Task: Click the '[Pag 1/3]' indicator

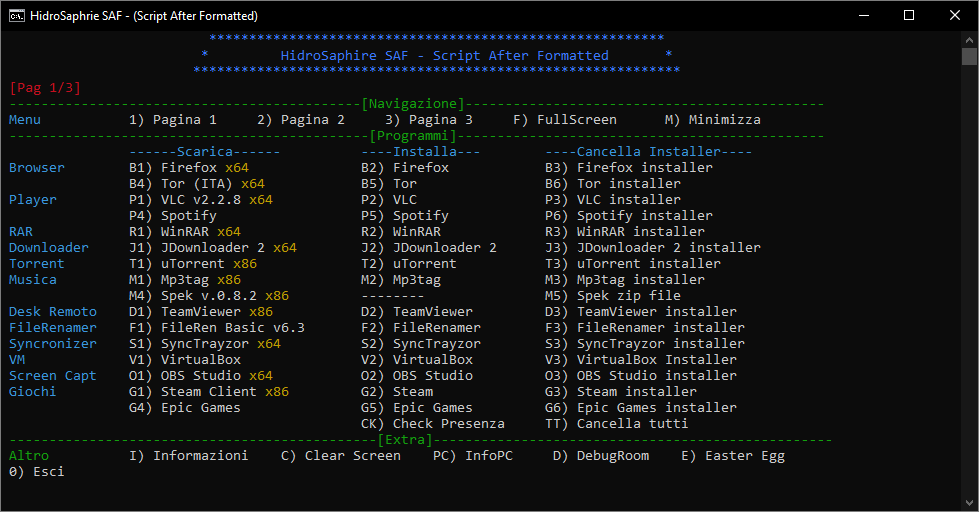Action: click(x=45, y=88)
